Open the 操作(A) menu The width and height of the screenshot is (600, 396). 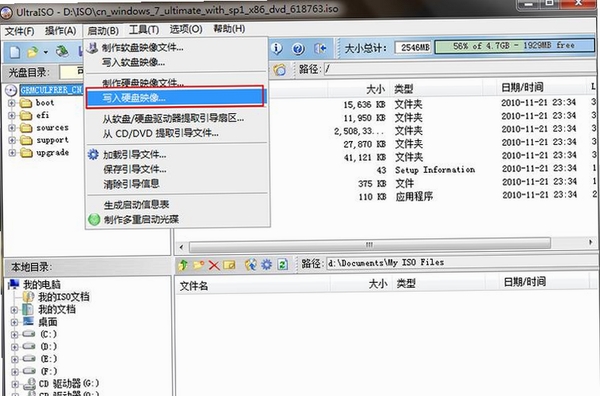click(x=60, y=31)
